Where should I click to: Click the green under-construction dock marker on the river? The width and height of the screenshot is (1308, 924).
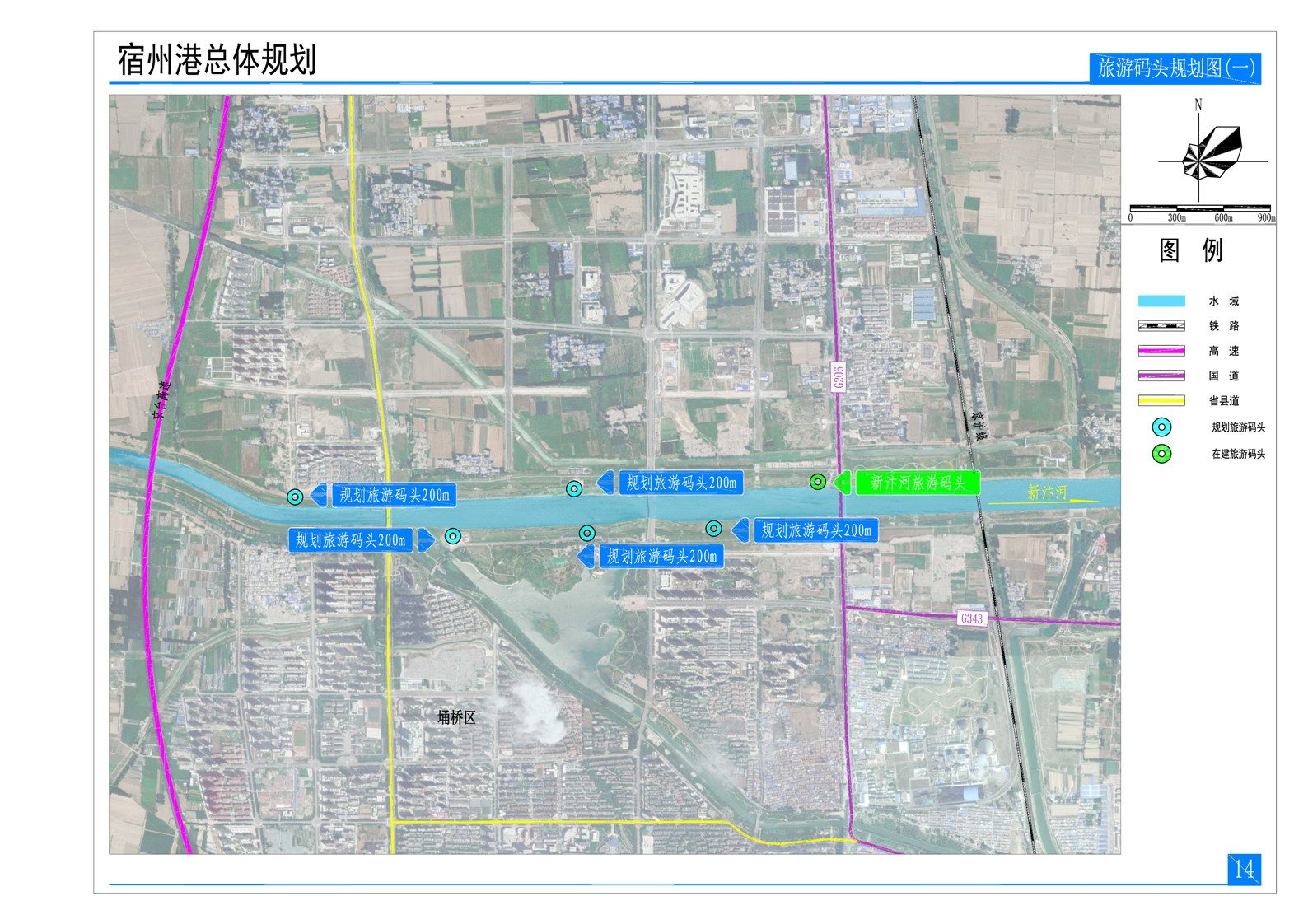click(x=817, y=482)
